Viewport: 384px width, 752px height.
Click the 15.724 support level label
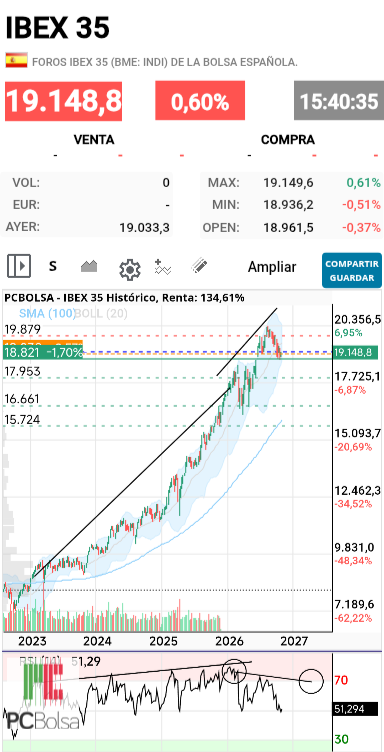pyautogui.click(x=22, y=420)
